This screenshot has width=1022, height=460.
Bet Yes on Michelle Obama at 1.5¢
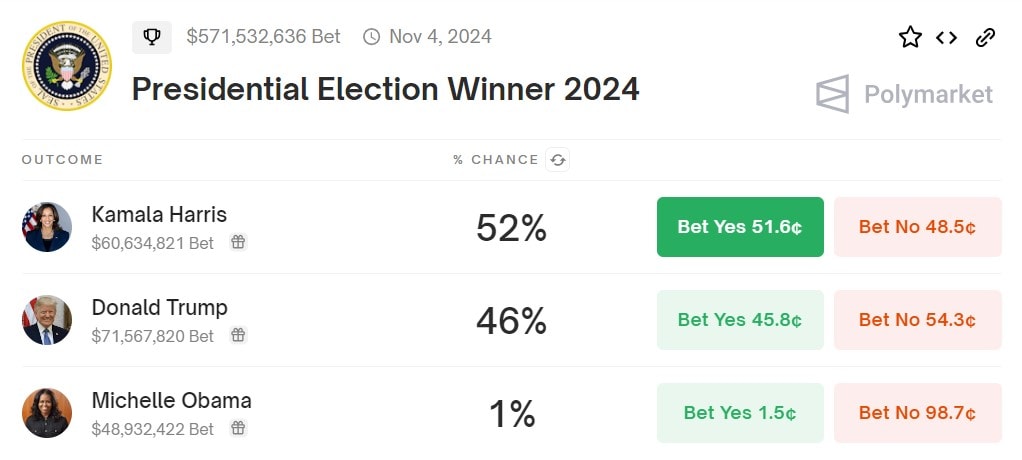[740, 413]
